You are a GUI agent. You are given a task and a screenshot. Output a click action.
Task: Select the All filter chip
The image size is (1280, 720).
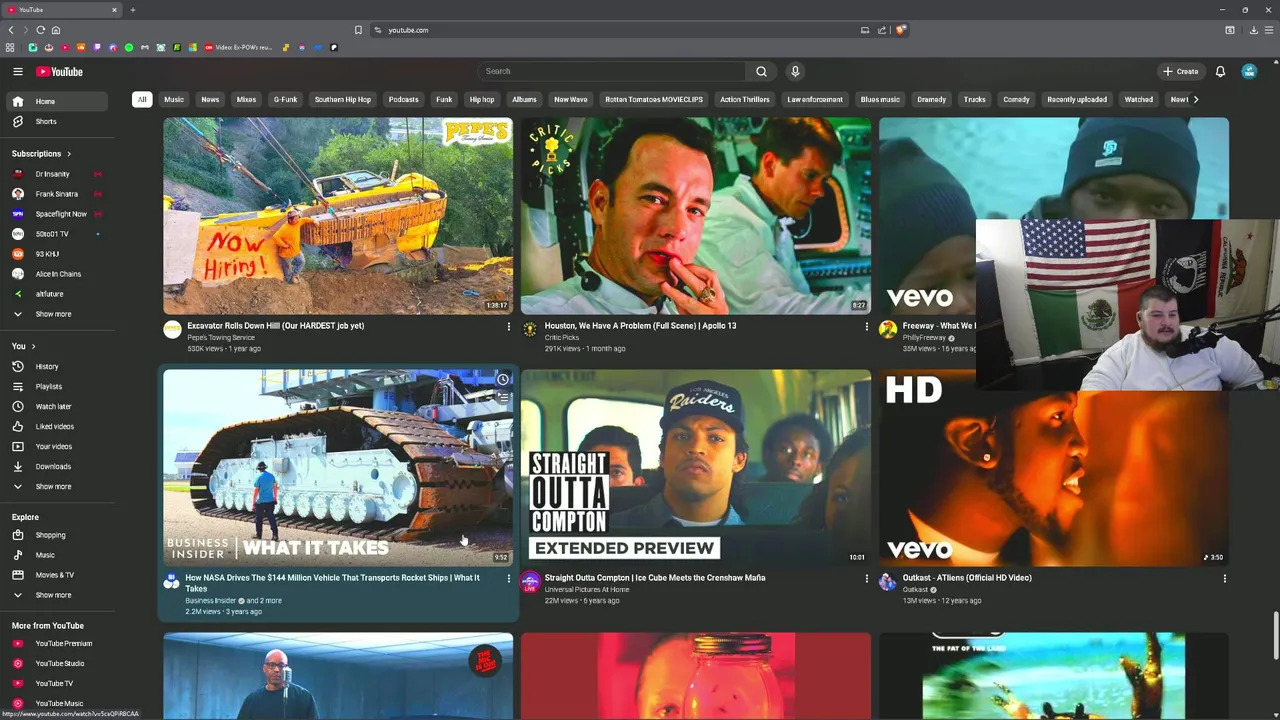pos(142,99)
